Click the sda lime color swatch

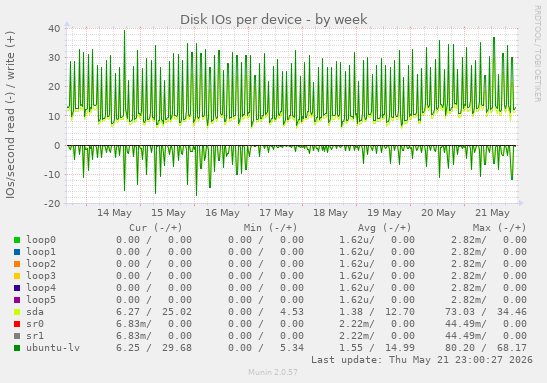[17, 312]
